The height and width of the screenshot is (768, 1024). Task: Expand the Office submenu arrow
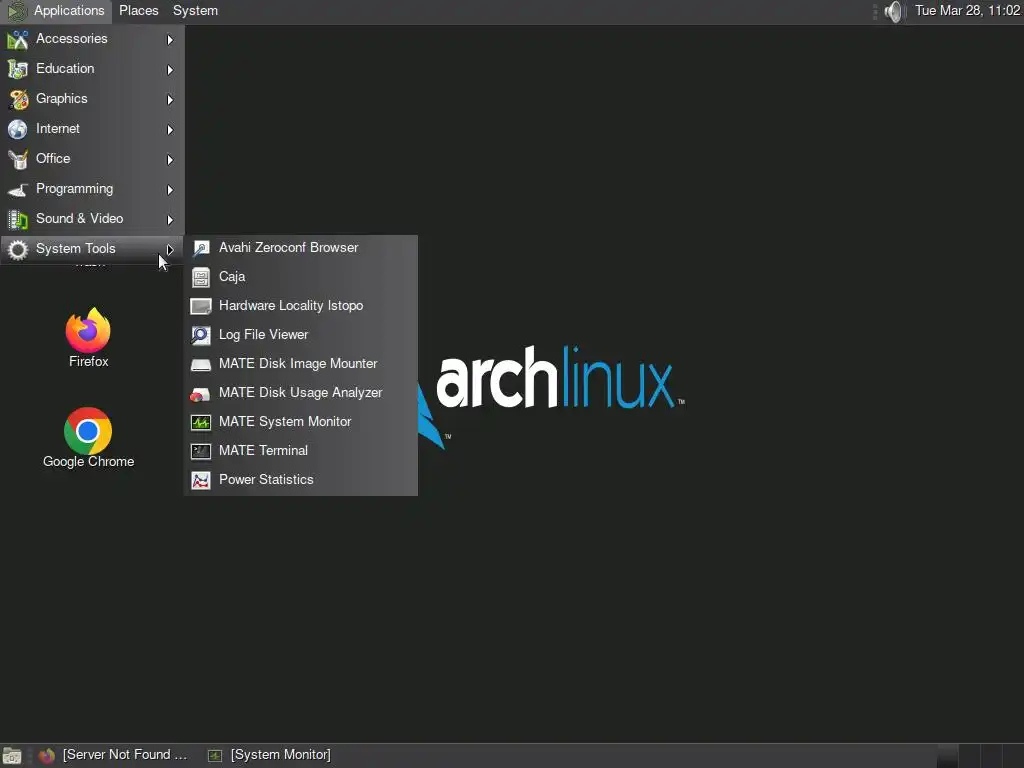tap(170, 160)
